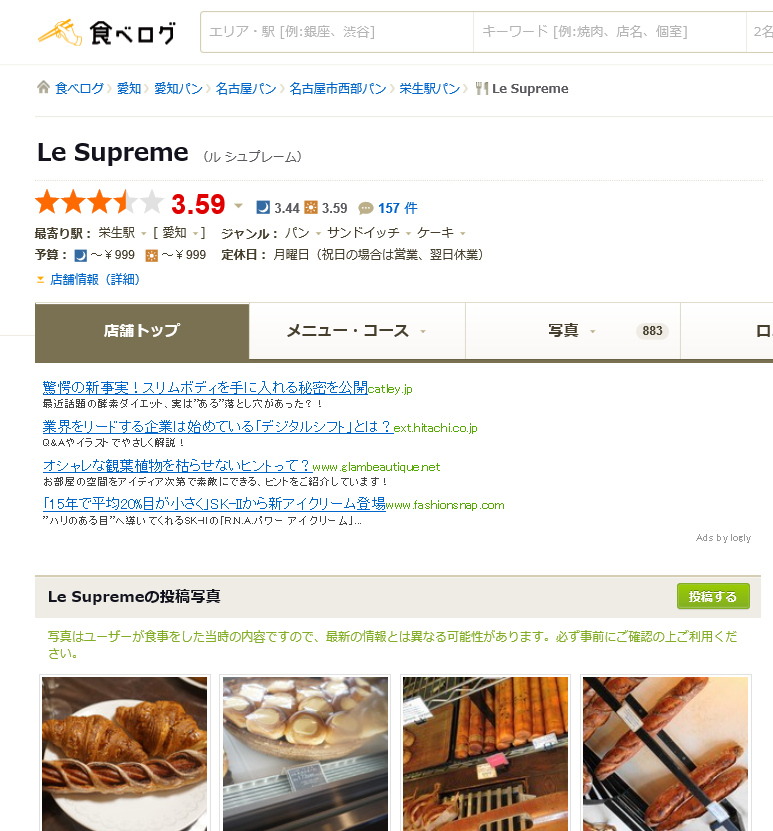Image resolution: width=773 pixels, height=831 pixels.
Task: Open the メニュー・コース tab
Action: 357,331
